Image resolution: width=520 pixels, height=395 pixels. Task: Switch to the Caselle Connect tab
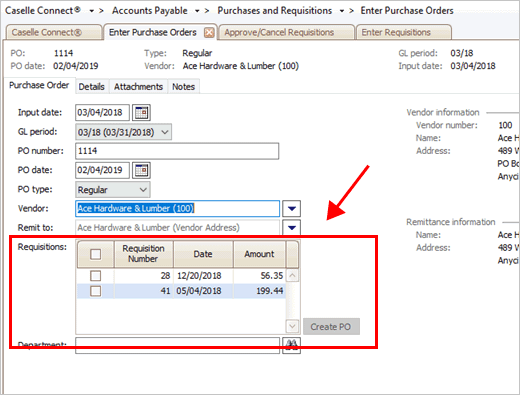click(x=54, y=32)
